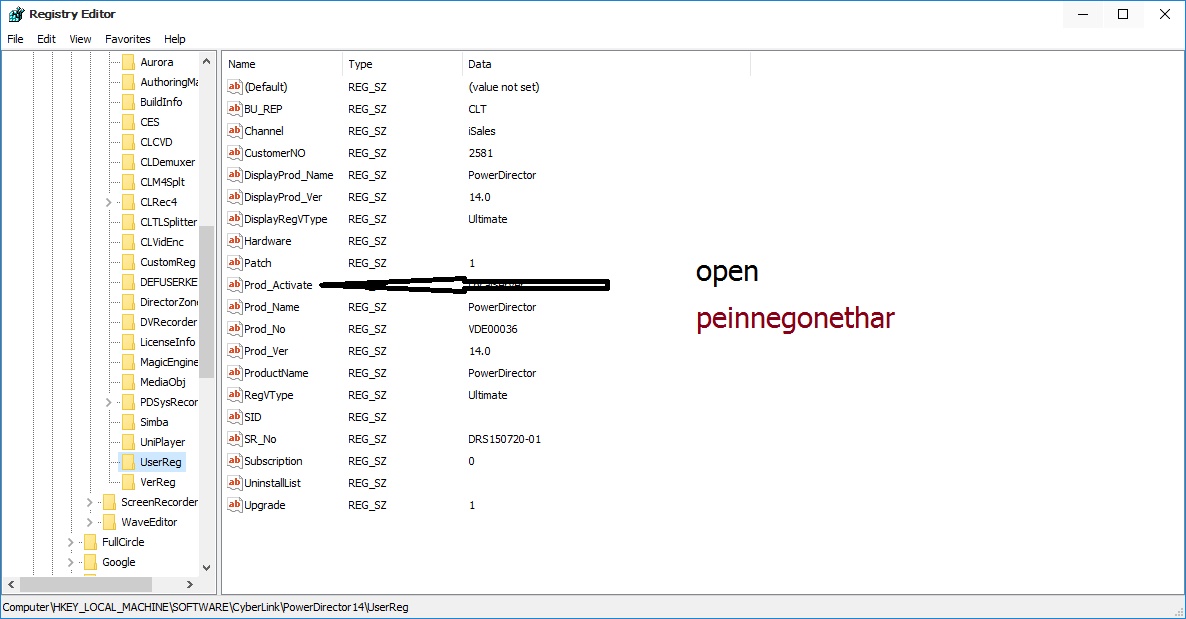This screenshot has height=619, width=1186.
Task: Expand the WaveEditor tree node
Action: coord(89,522)
